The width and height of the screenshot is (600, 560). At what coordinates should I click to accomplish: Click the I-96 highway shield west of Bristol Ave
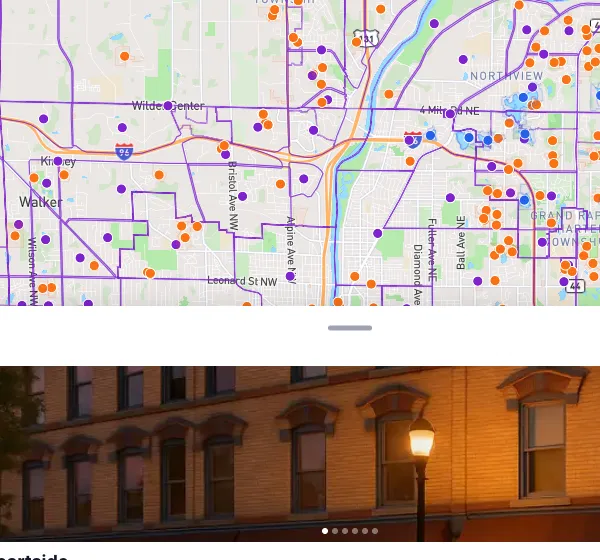pos(124,152)
